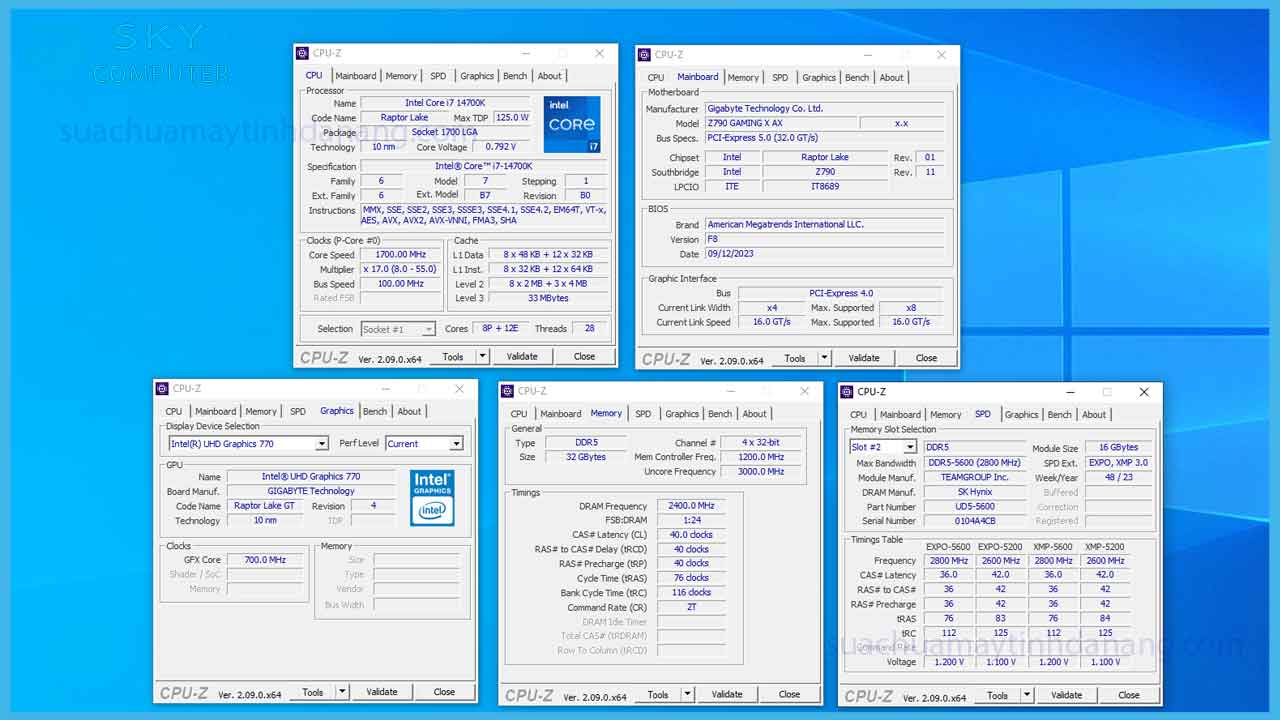Viewport: 1280px width, 720px height.
Task: Switch to Mainboard tab in CPU window
Action: (356, 76)
